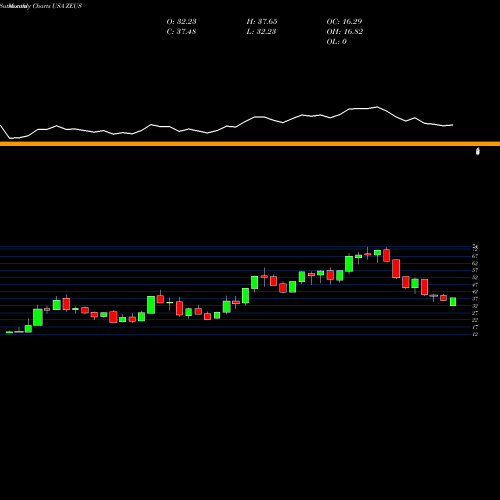Select the open value 'O: 32.23'
The height and width of the screenshot is (500, 500).
[x=181, y=21]
